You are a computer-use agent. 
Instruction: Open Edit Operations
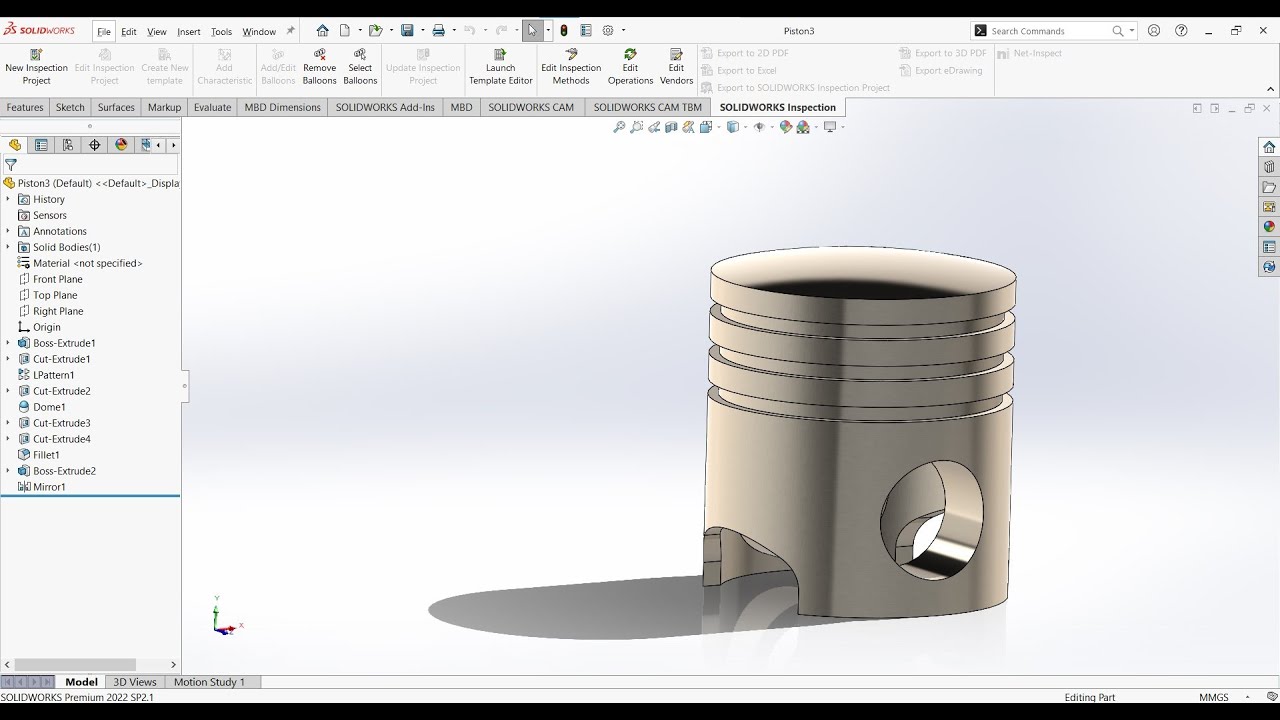tap(630, 67)
